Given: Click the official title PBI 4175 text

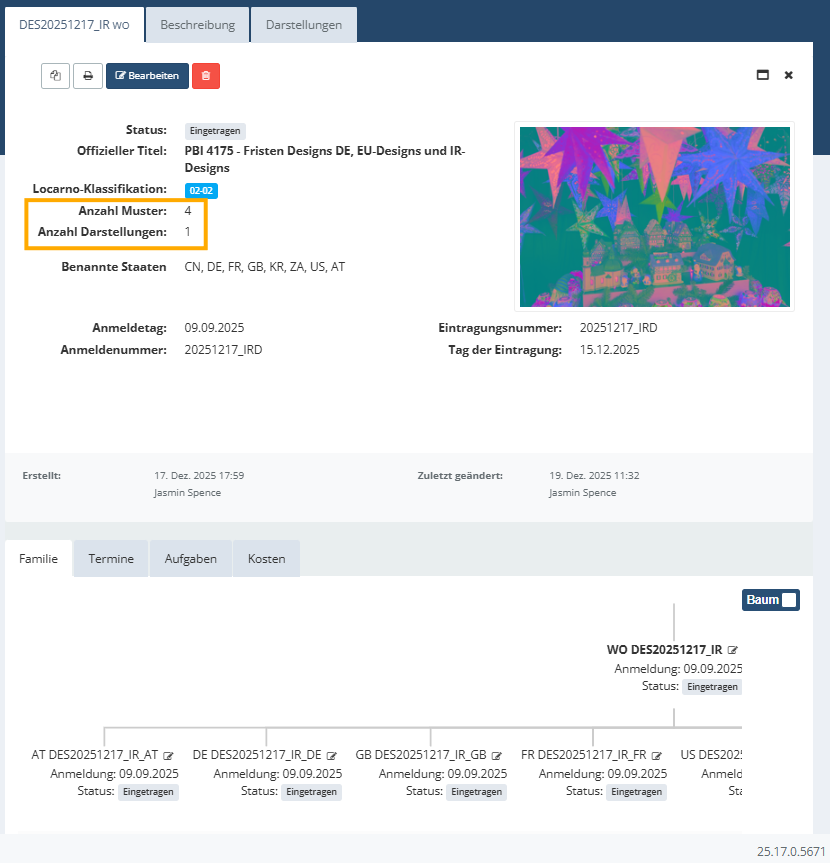Looking at the screenshot, I should (325, 159).
